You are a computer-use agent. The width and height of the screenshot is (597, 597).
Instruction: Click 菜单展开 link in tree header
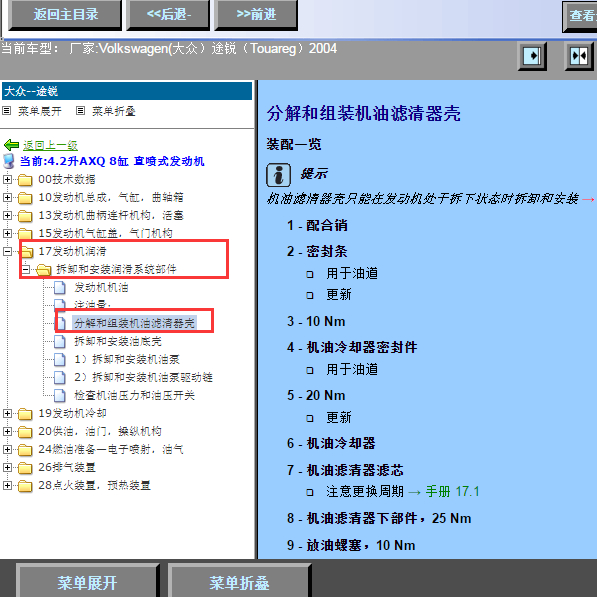click(40, 111)
